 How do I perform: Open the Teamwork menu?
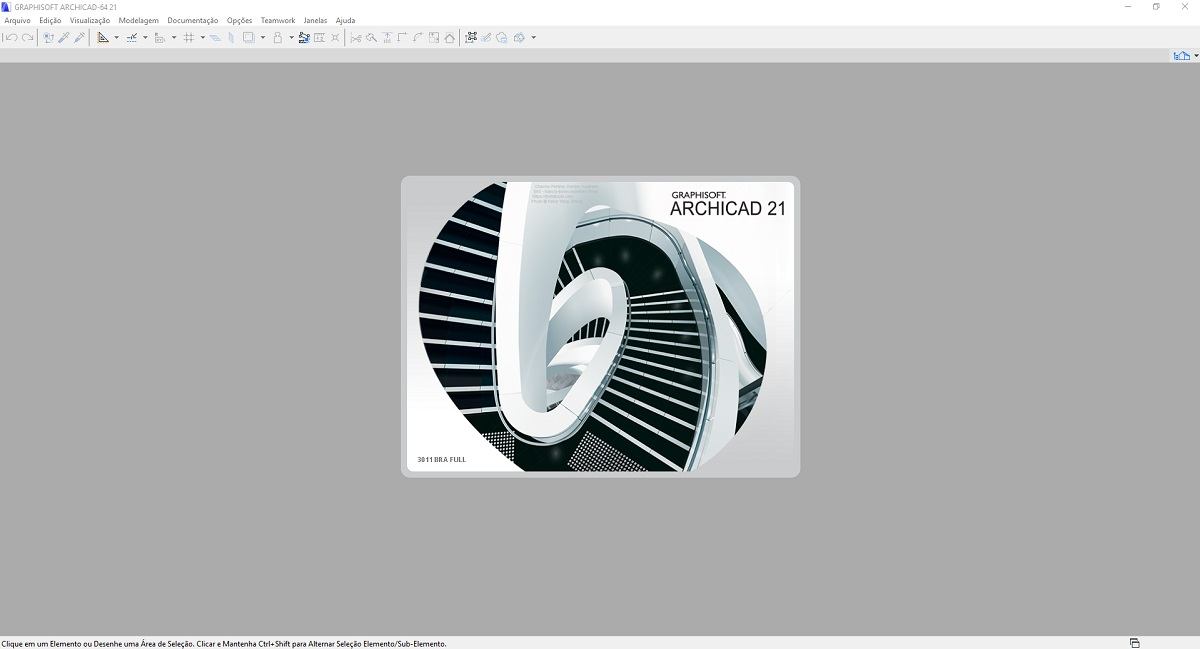[278, 20]
